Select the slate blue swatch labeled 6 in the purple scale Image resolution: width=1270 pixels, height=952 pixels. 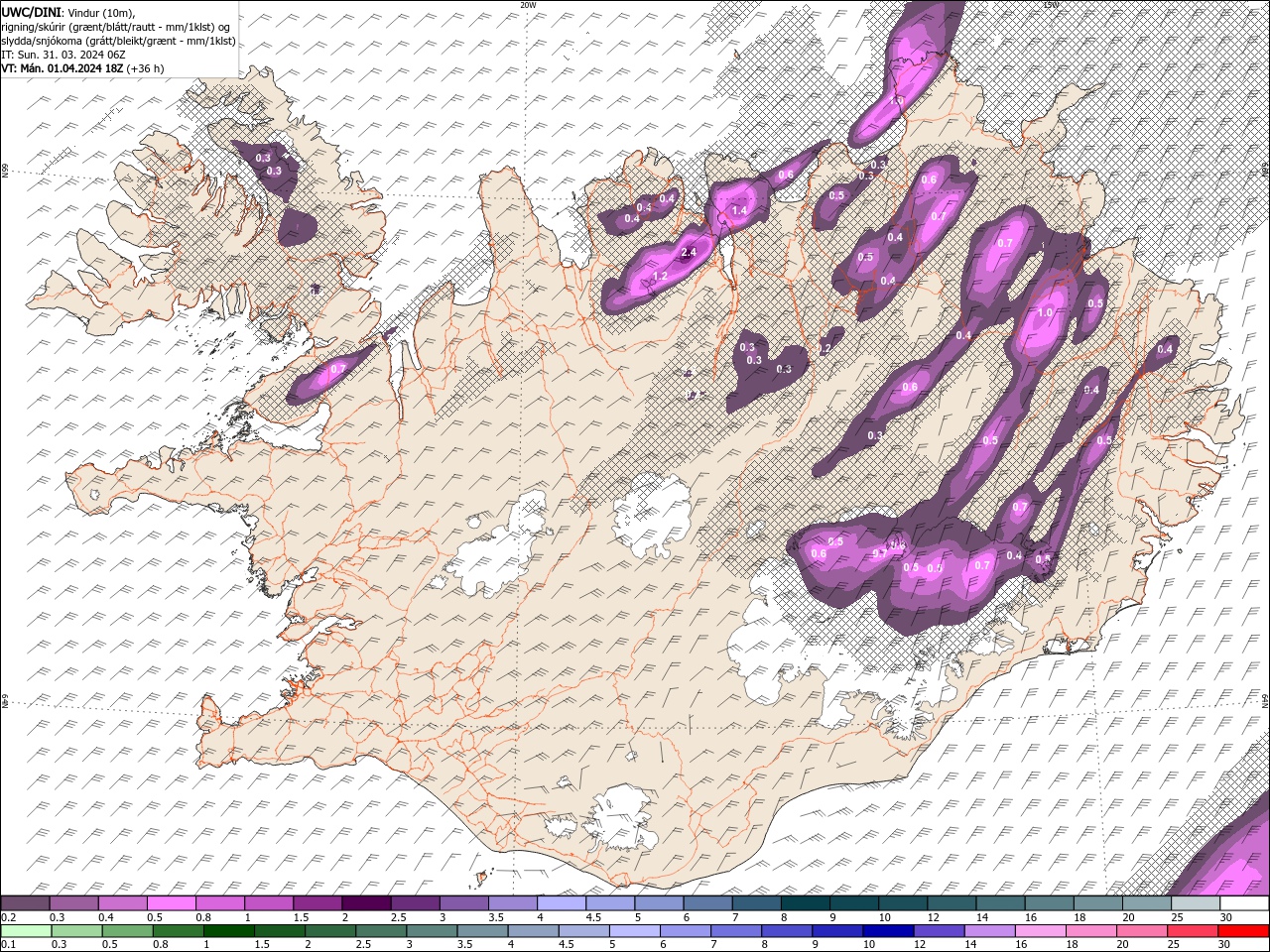[x=708, y=903]
